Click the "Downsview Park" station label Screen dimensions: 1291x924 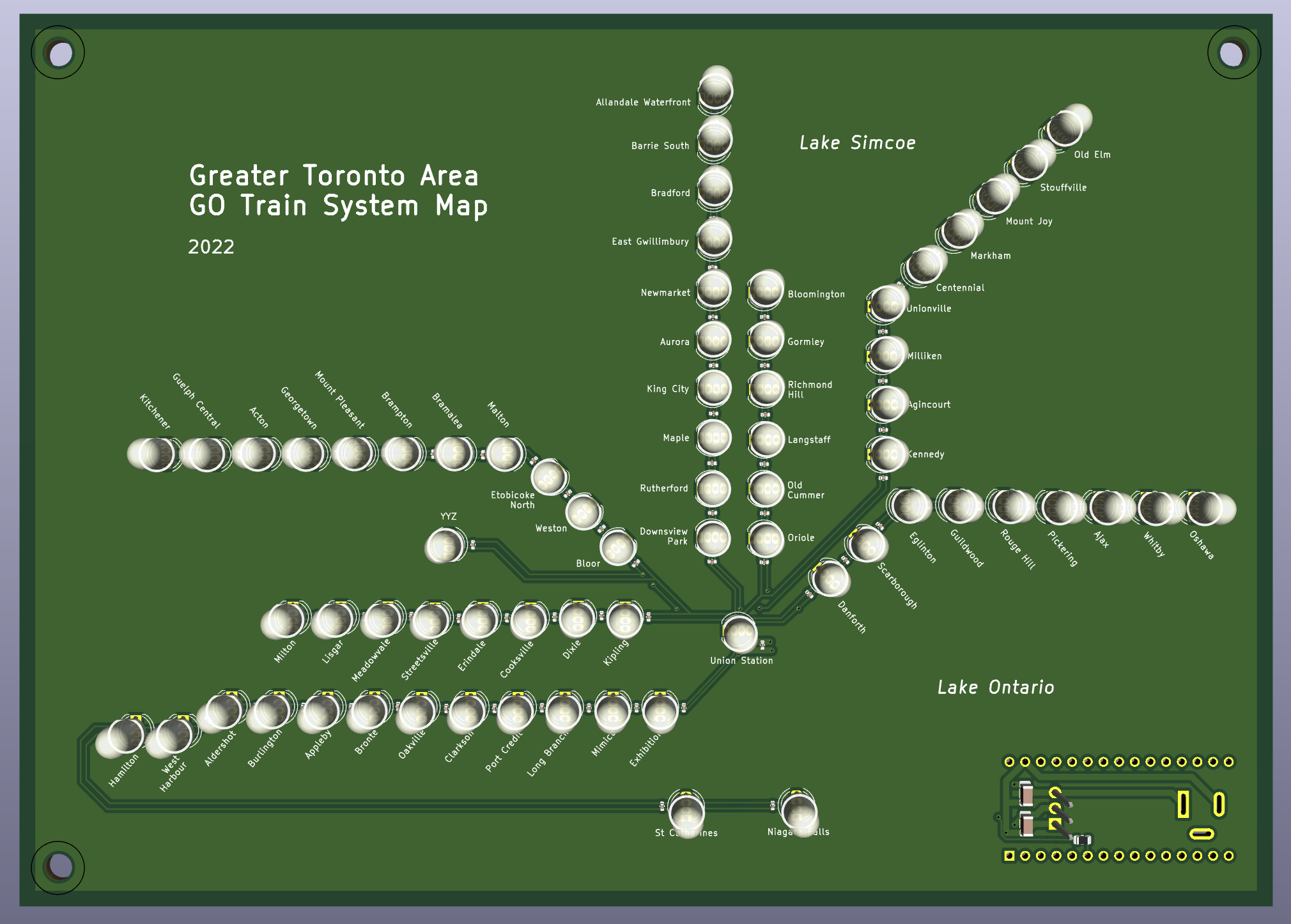663,536
